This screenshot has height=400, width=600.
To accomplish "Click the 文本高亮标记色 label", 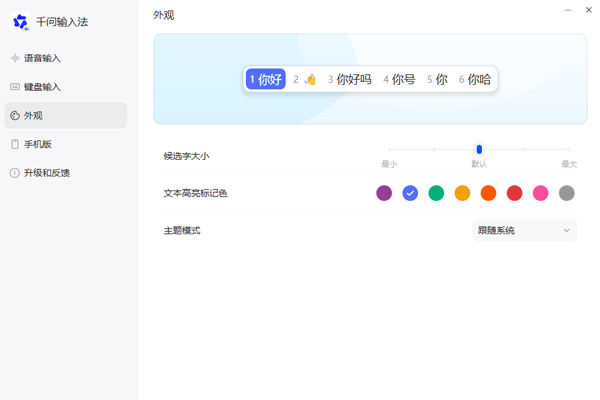I will [x=196, y=193].
